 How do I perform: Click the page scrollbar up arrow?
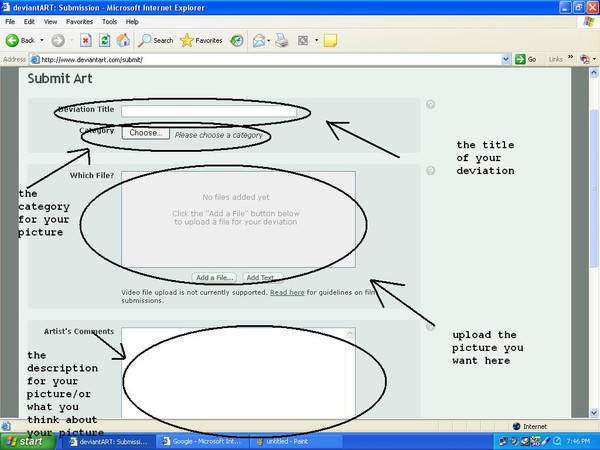[593, 72]
